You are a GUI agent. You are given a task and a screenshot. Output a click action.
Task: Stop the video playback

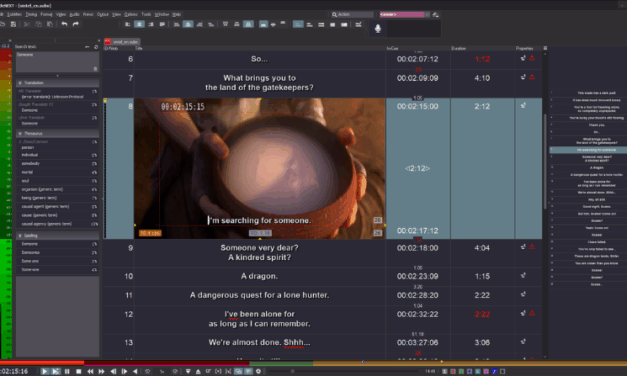point(79,372)
